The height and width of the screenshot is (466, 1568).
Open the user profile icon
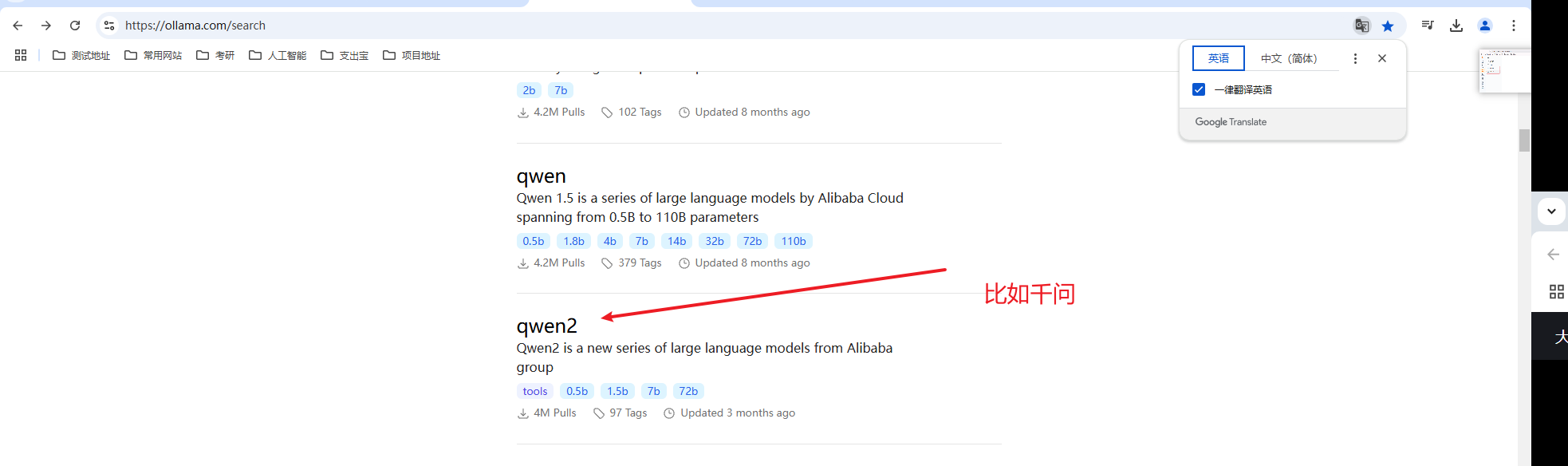click(1485, 26)
